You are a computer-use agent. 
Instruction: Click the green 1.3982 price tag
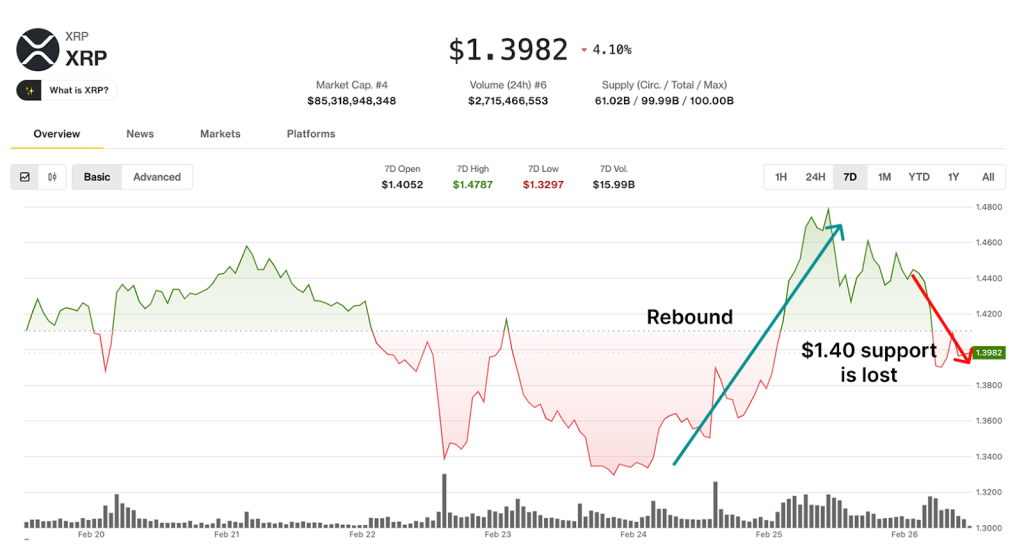(x=988, y=353)
